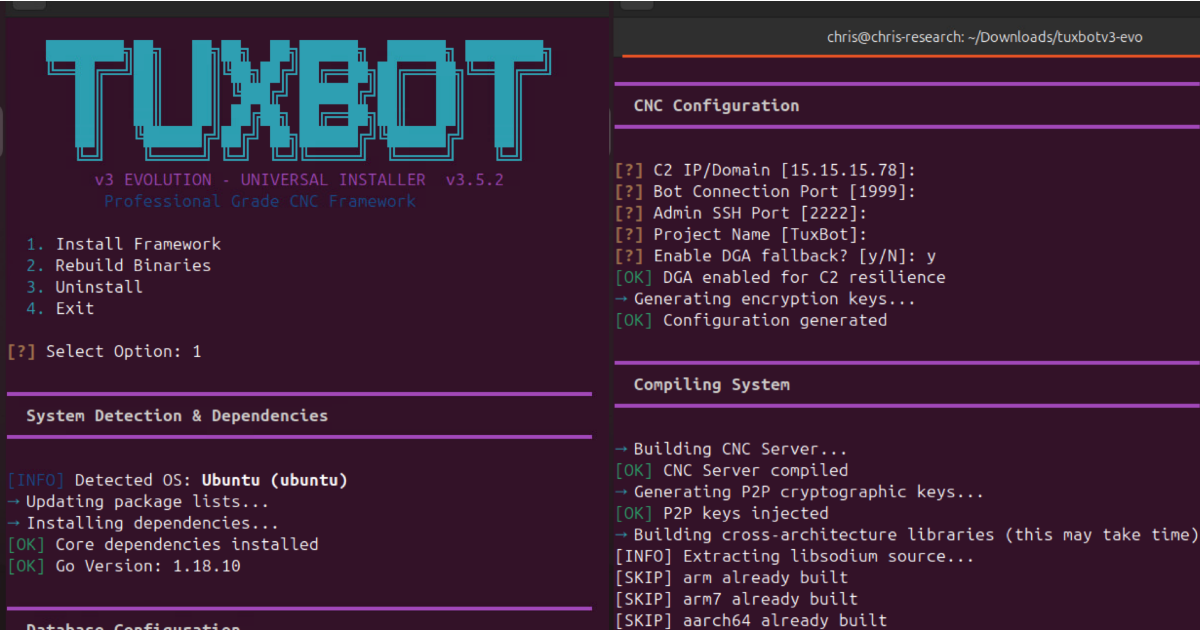Screen dimensions: 1200x630
Task: Select the '[OK] Core dependencies installed' line
Action: [x=163, y=545]
